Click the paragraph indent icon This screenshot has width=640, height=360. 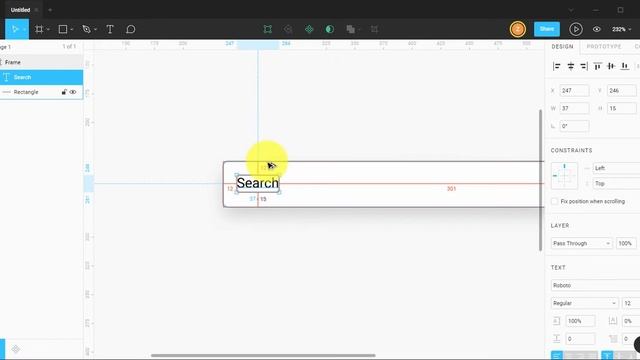click(x=613, y=338)
